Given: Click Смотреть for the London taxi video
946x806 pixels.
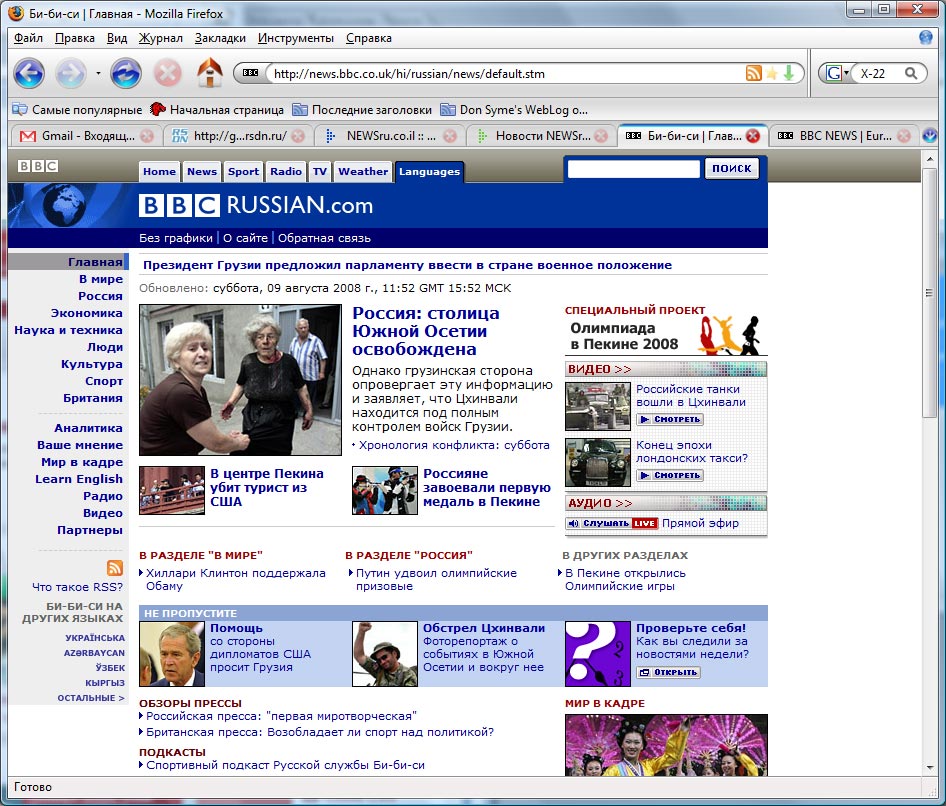Looking at the screenshot, I should tap(670, 475).
